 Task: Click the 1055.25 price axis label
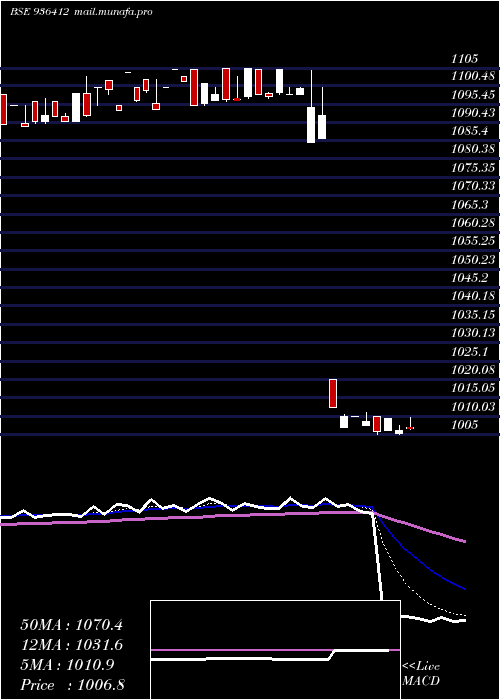point(473,241)
